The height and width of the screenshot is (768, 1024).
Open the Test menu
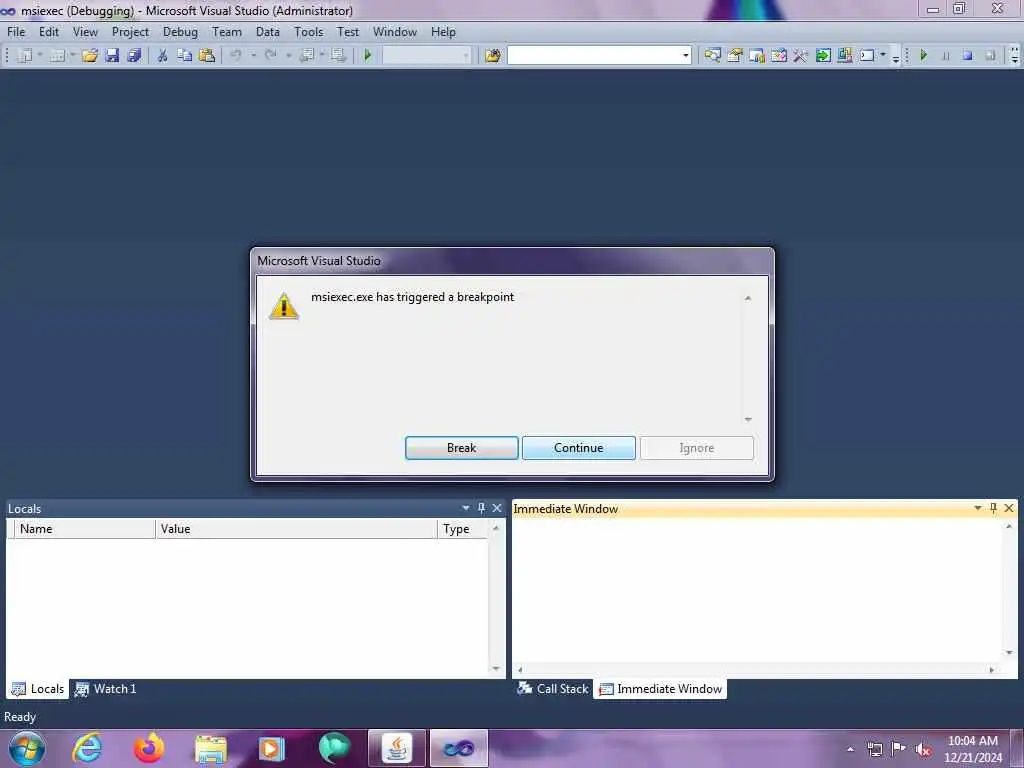pyautogui.click(x=348, y=31)
